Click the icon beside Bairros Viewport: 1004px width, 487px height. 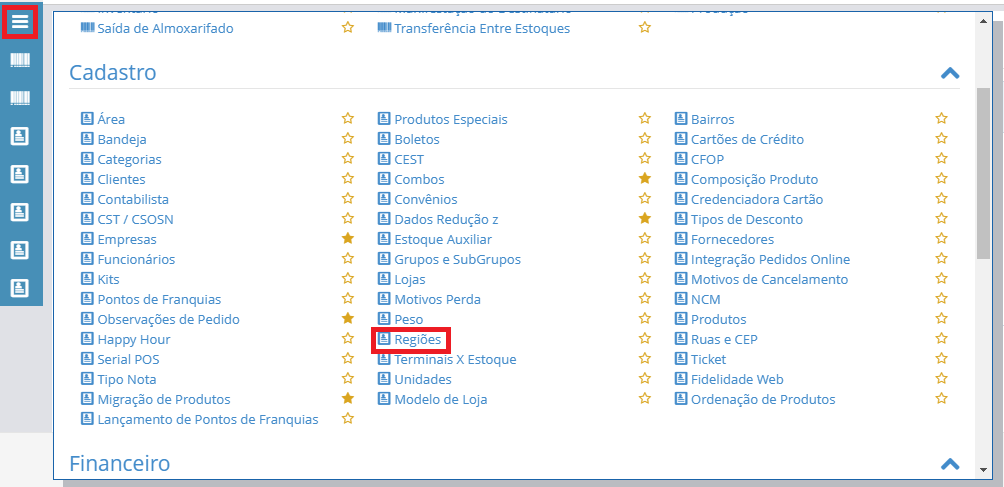tap(681, 119)
